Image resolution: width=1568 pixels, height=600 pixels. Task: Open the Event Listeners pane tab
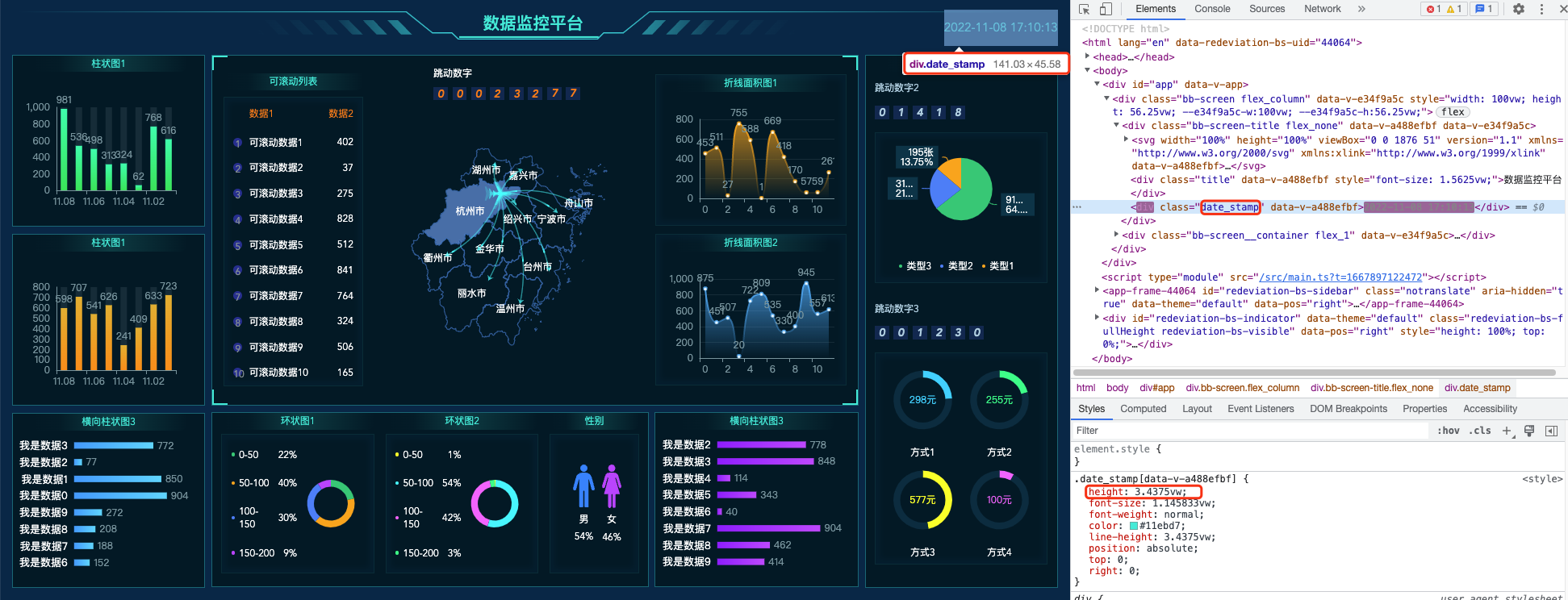click(x=1261, y=409)
